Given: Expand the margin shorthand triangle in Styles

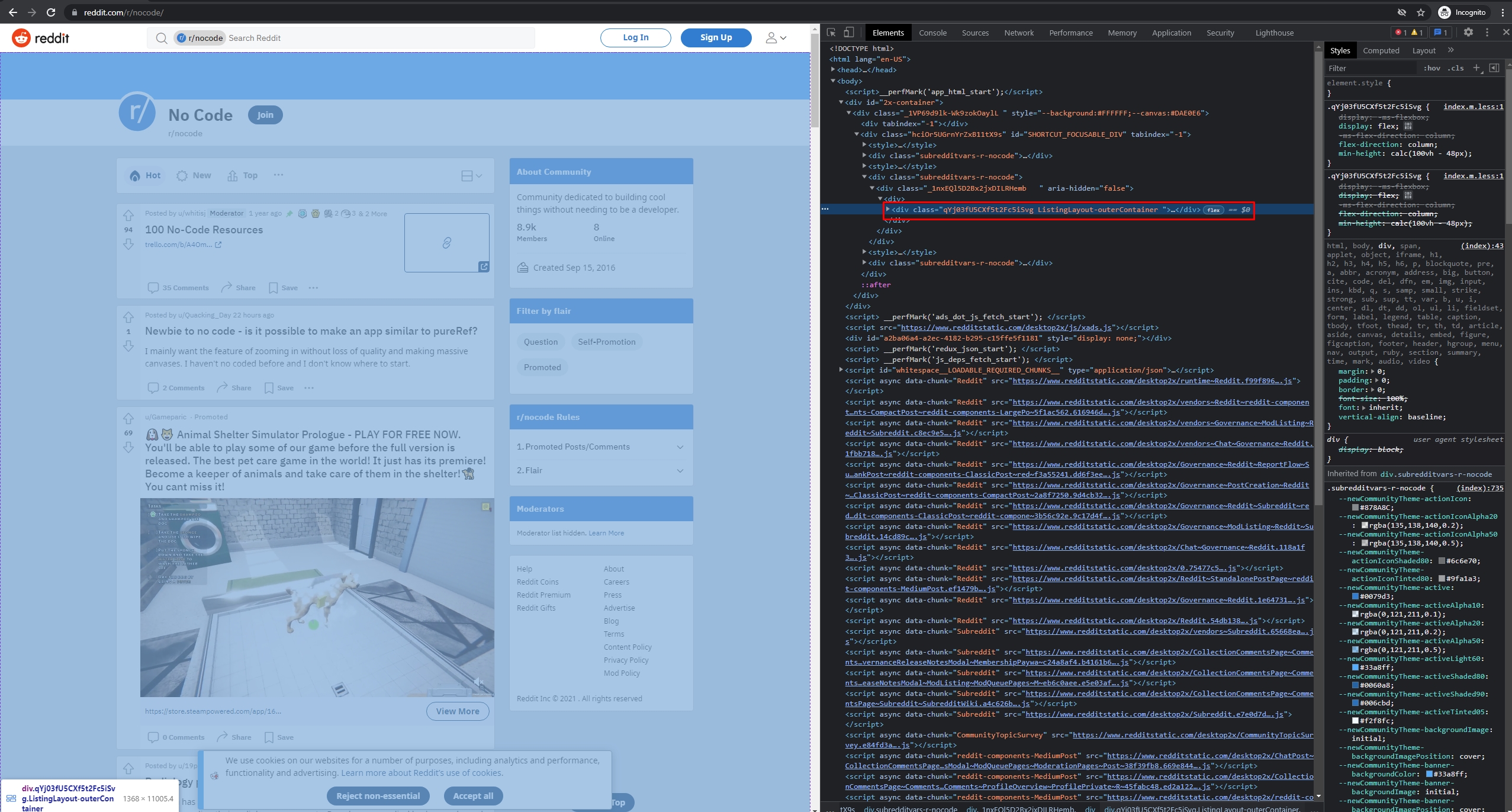Looking at the screenshot, I should pyautogui.click(x=1373, y=371).
